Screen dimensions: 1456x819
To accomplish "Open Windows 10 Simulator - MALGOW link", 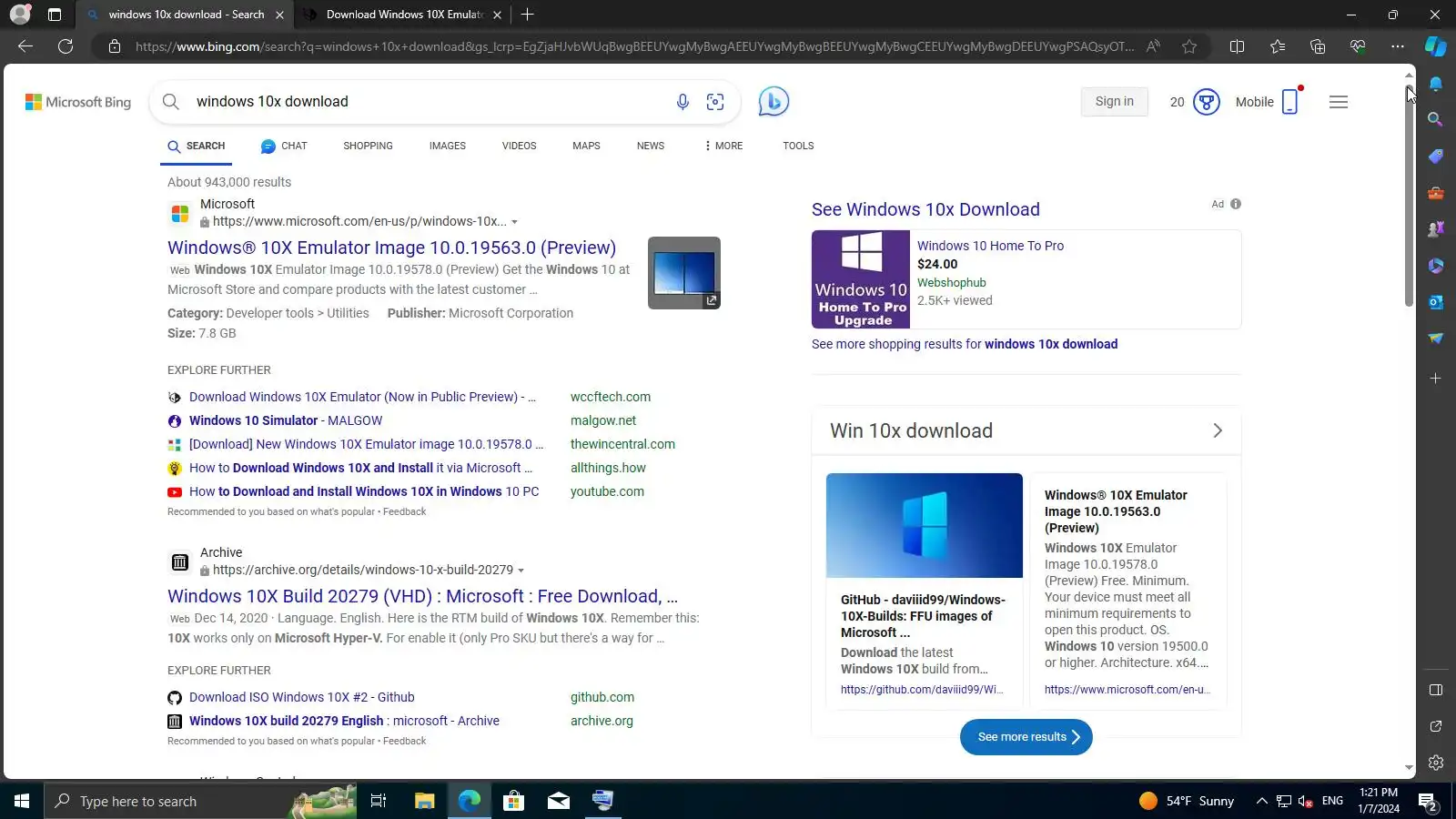I will pos(286,420).
